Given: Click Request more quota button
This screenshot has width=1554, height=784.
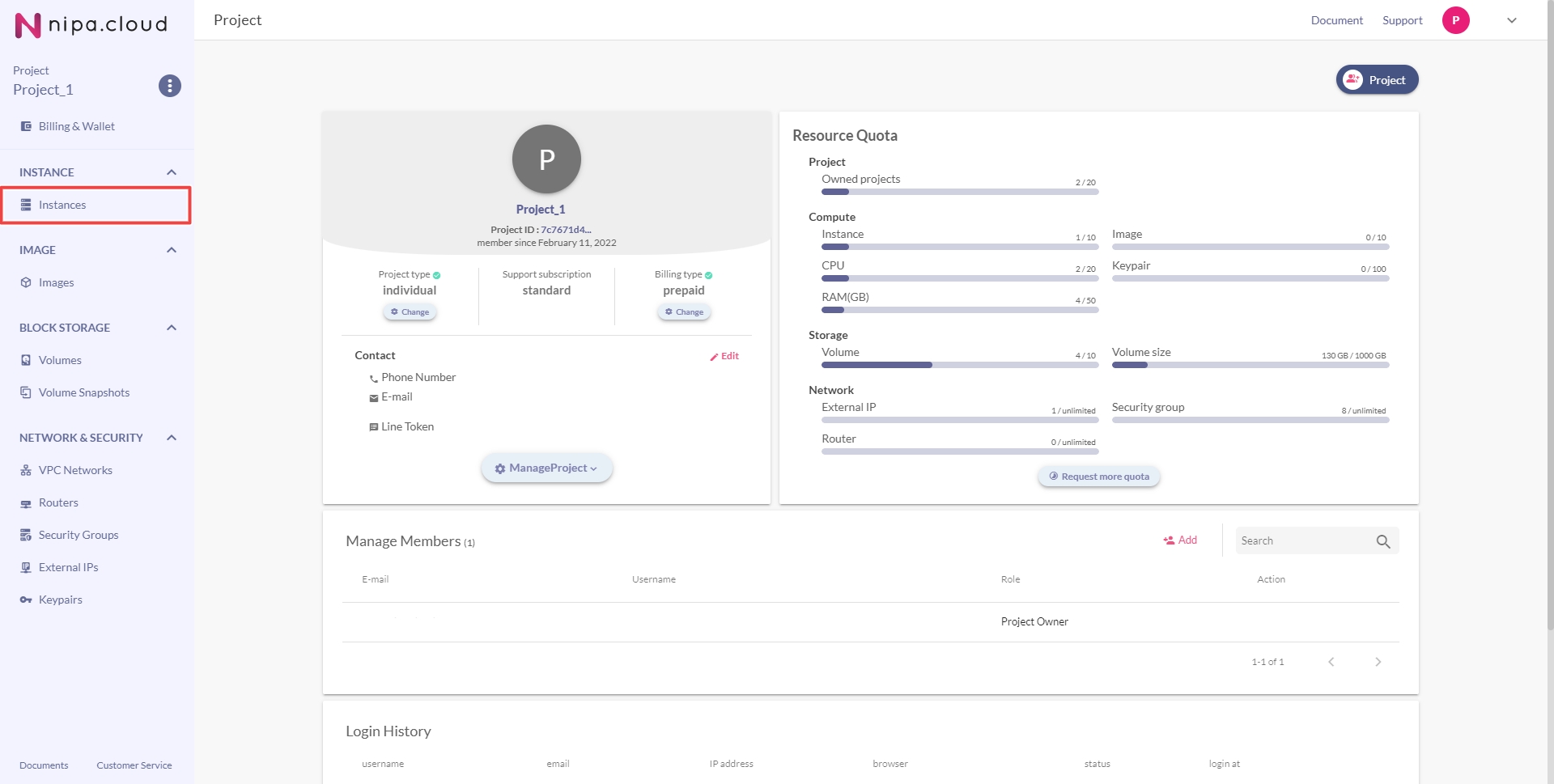Looking at the screenshot, I should pos(1098,477).
